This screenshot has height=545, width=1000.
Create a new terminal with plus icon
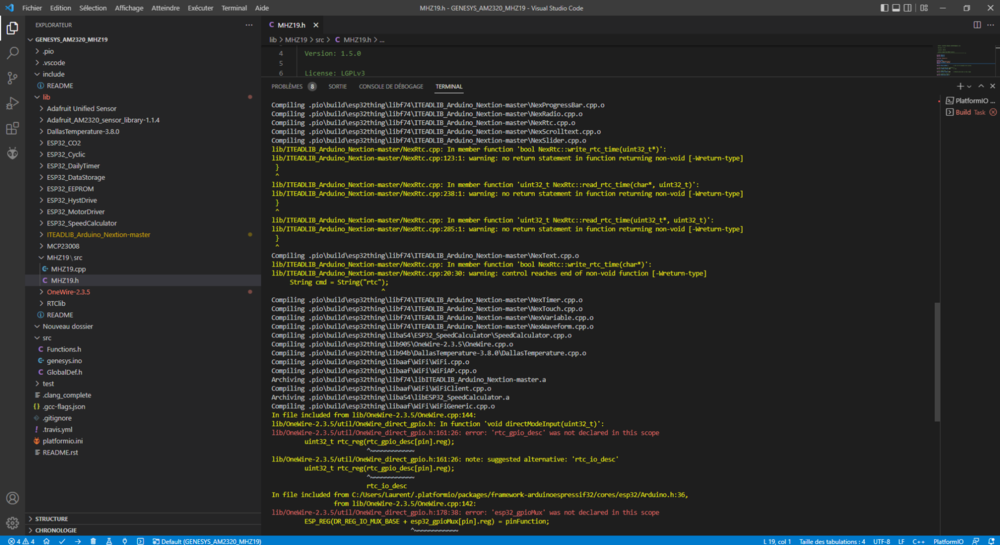point(960,86)
